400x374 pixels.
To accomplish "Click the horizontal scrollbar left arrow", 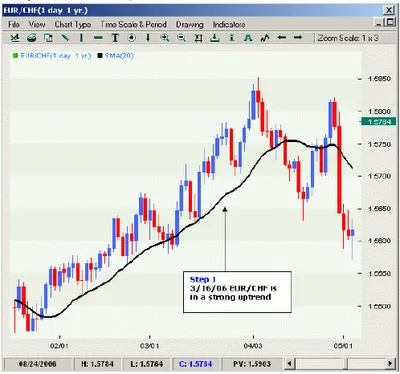I will pos(289,363).
